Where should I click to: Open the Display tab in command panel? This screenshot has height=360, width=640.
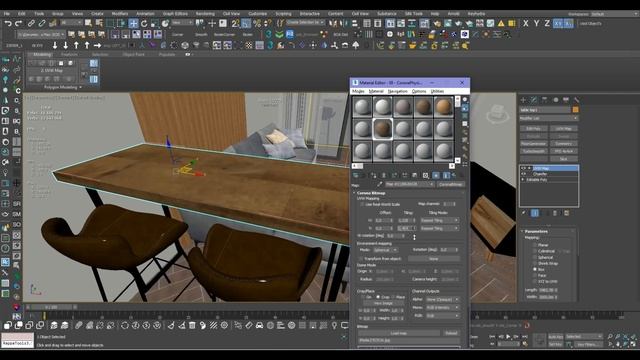(x=566, y=100)
